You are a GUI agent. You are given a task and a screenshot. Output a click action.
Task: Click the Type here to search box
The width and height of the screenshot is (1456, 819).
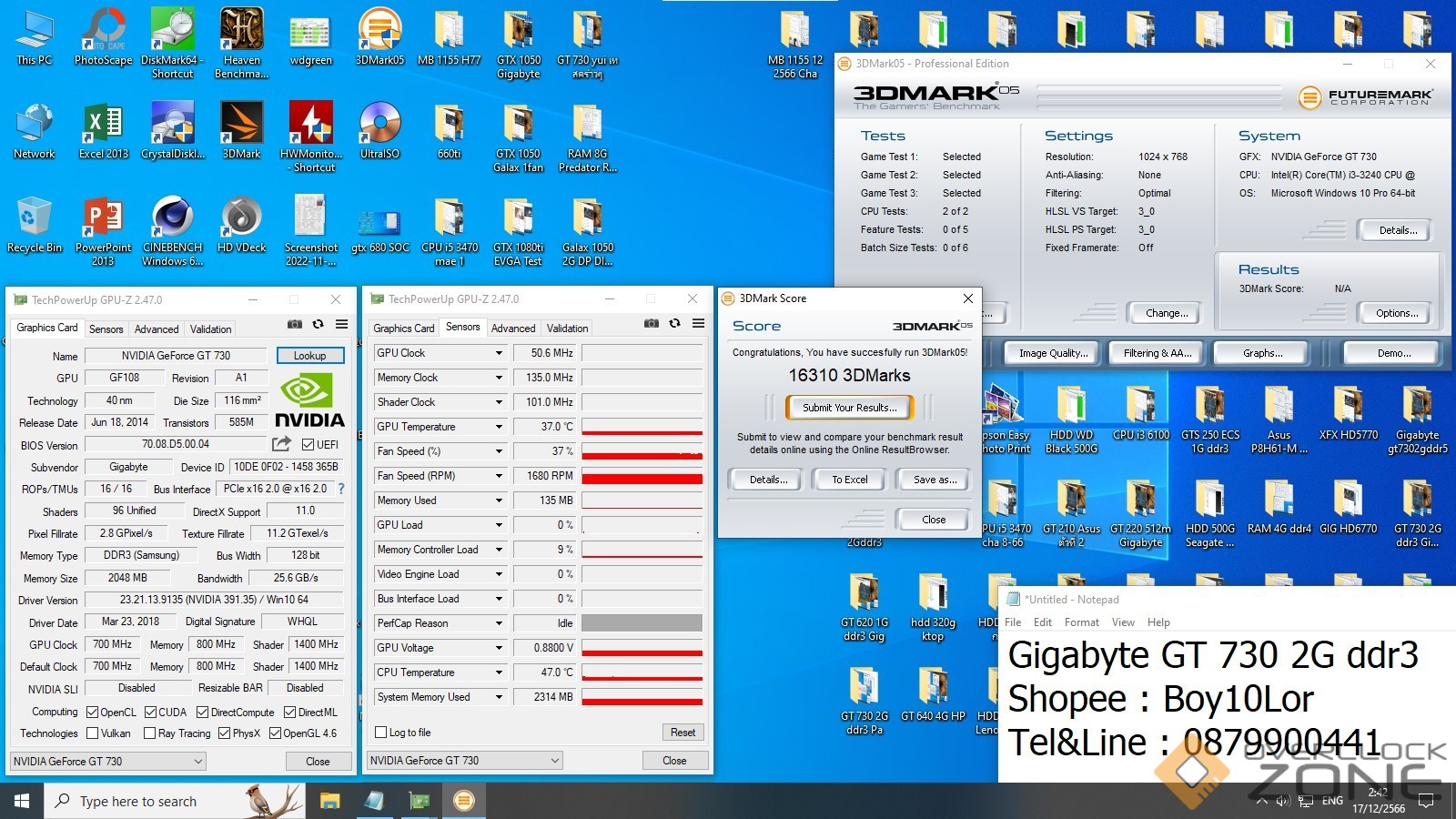pos(136,801)
